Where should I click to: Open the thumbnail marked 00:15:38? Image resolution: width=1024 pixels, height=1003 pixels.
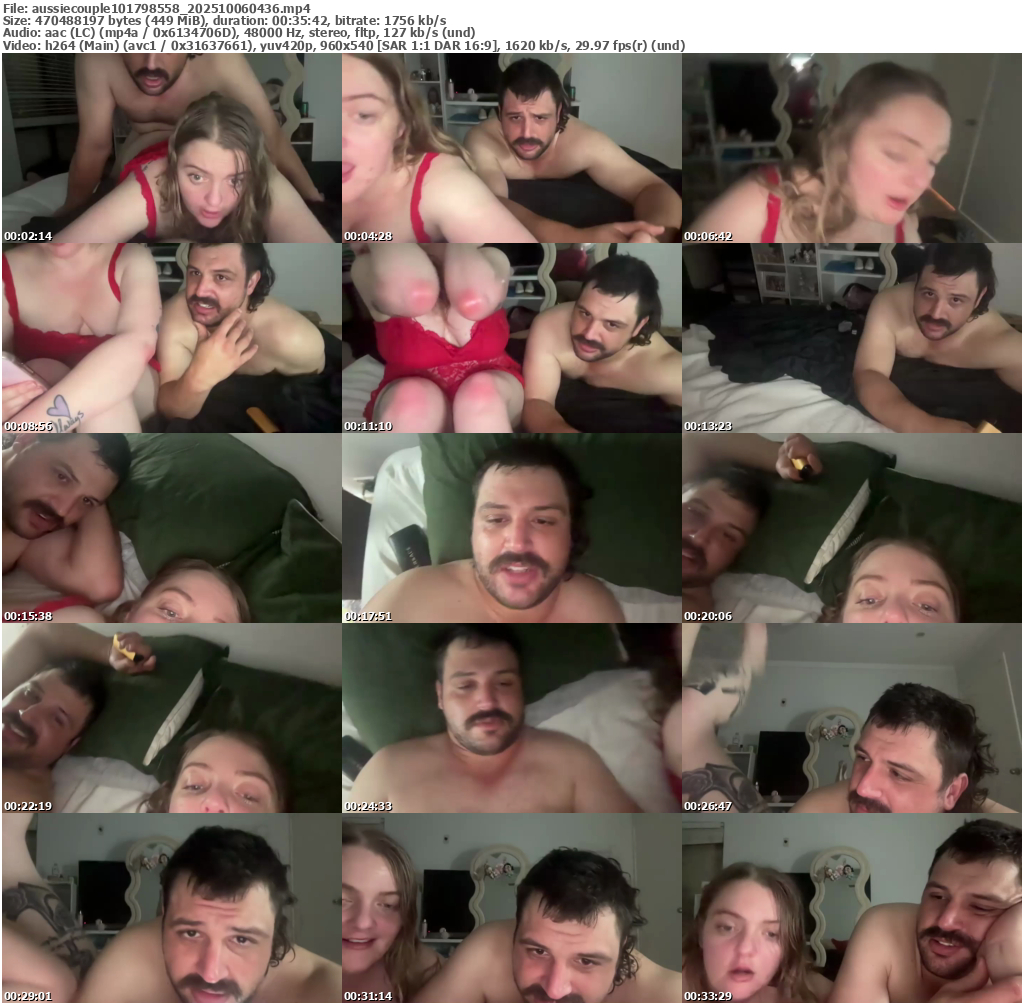(171, 528)
